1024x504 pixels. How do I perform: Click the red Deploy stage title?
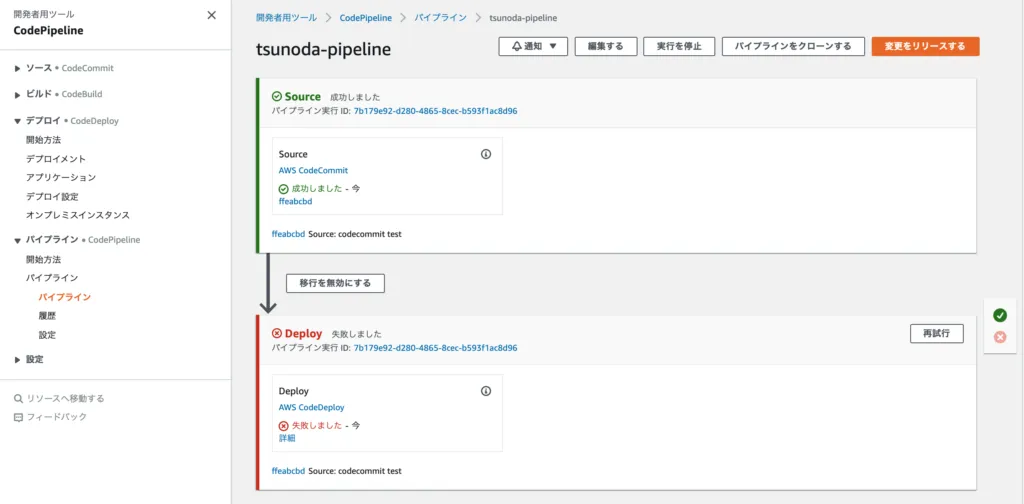(304, 334)
